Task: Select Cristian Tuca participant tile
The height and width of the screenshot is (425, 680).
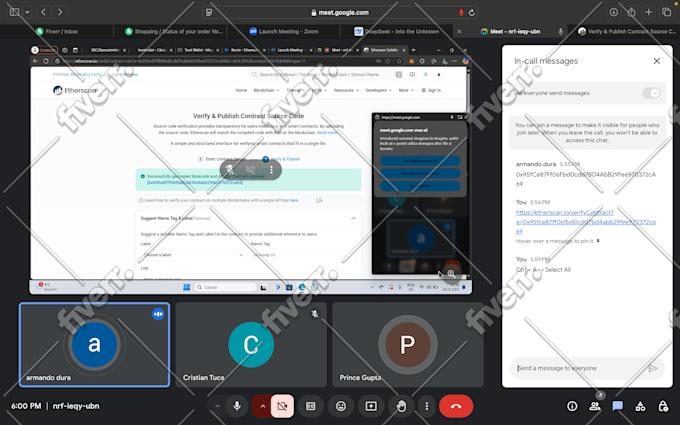Action: tap(251, 345)
